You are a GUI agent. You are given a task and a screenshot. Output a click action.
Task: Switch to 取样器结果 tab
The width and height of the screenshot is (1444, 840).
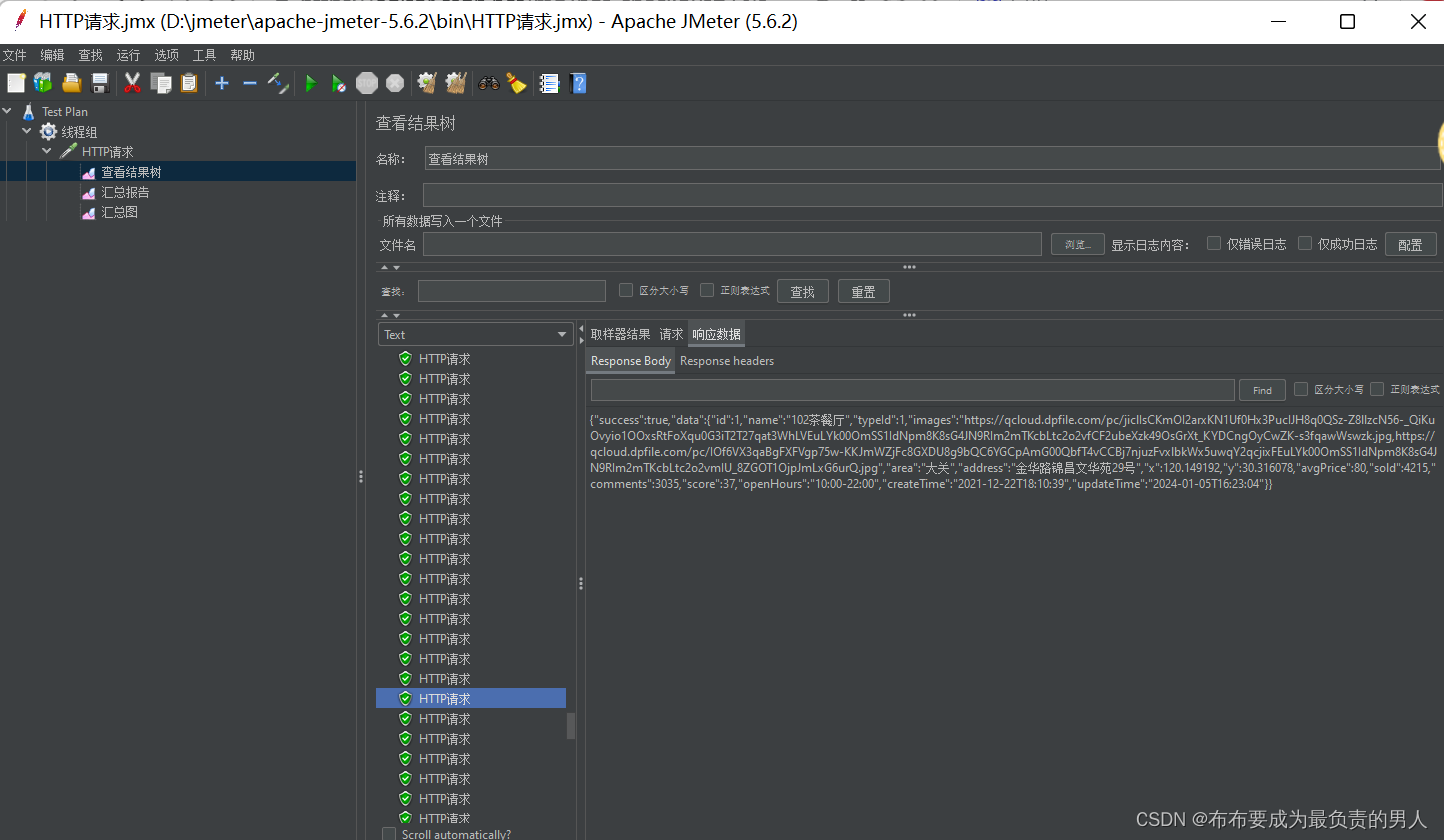[x=620, y=334]
